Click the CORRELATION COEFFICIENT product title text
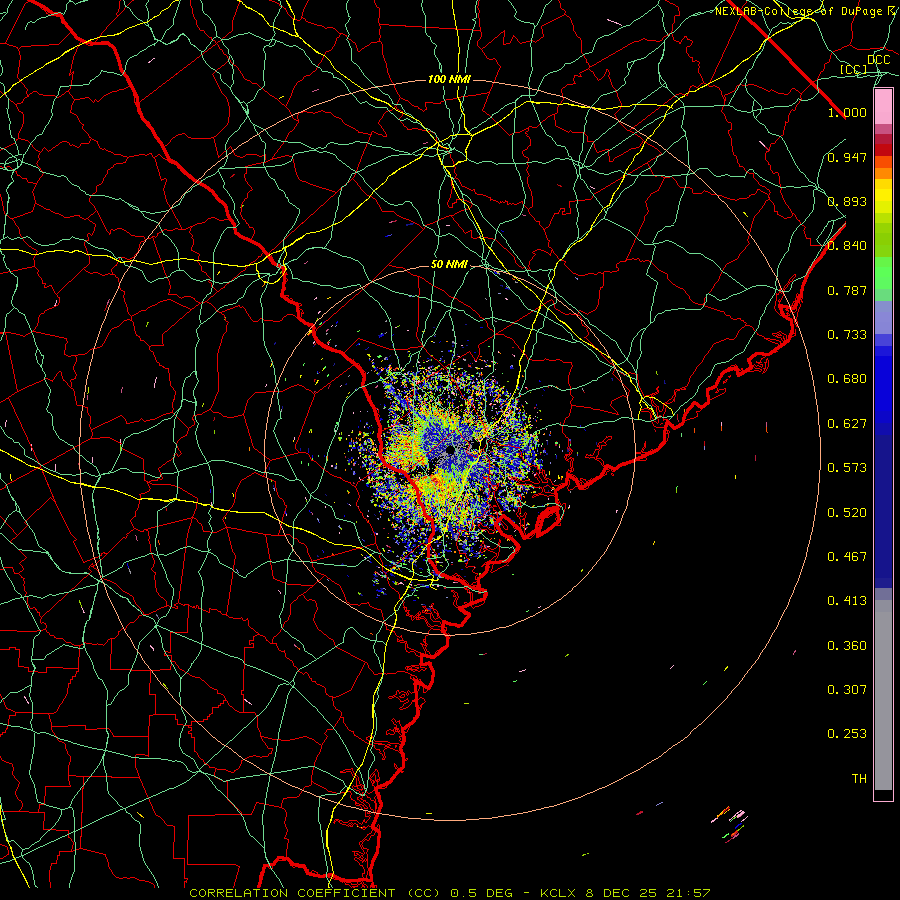Screen dimensions: 900x900 click(292, 893)
